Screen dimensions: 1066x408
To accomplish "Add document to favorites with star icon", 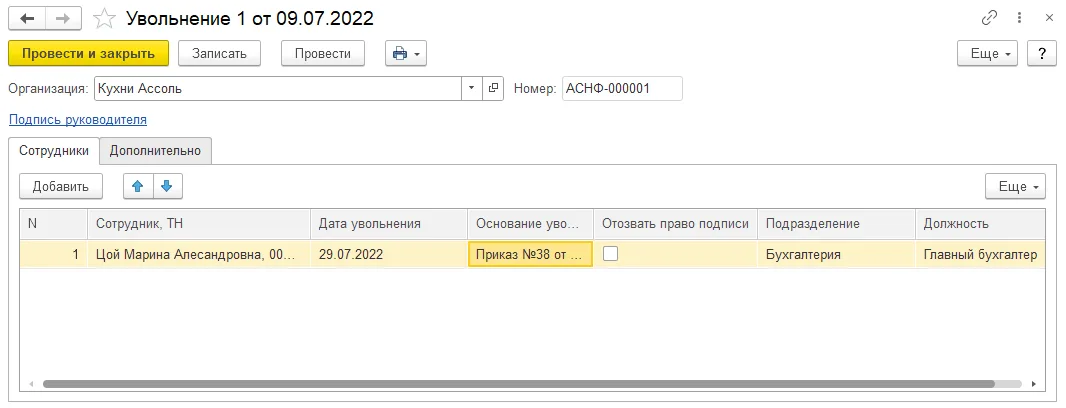I will click(x=104, y=18).
